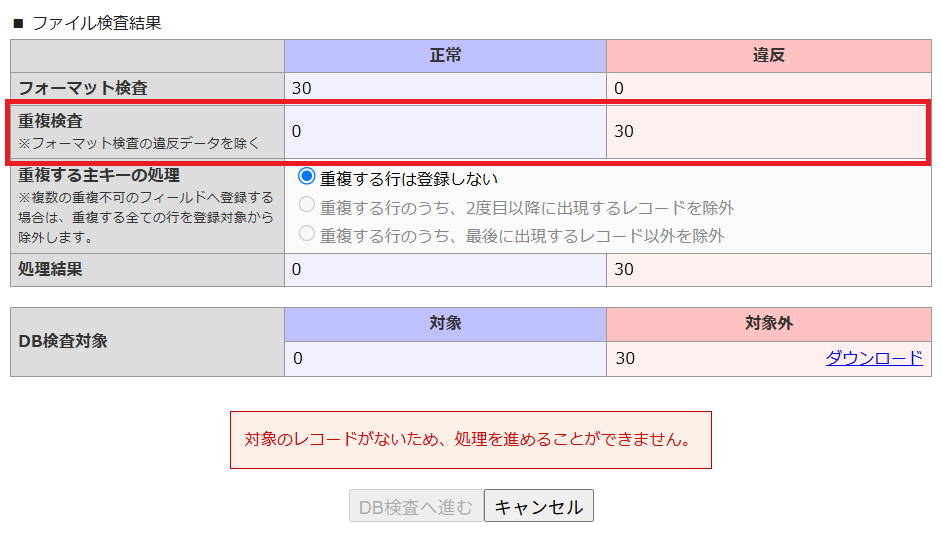Click the ファイル検査結果 heading

(96, 23)
